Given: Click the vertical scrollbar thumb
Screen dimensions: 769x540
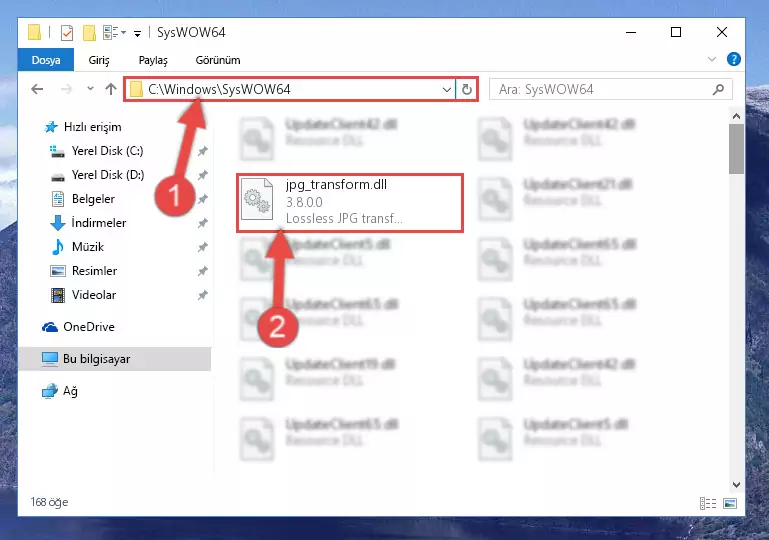Looking at the screenshot, I should (736, 149).
